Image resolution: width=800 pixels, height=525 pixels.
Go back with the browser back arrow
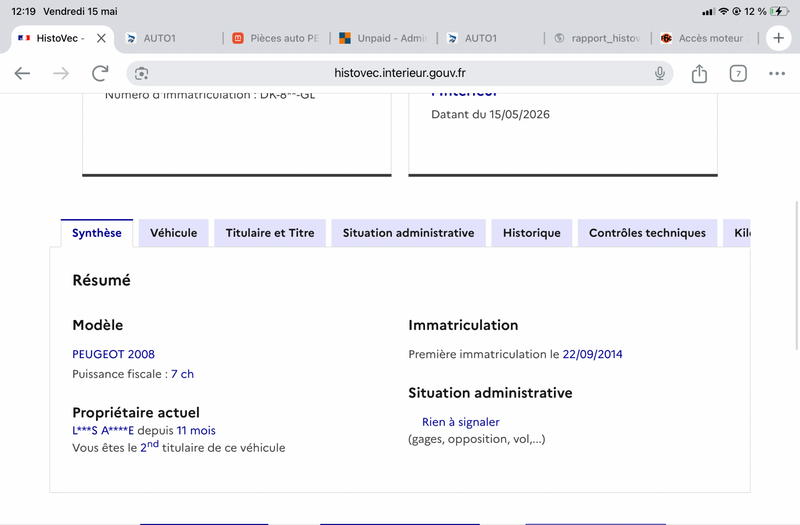(x=22, y=73)
